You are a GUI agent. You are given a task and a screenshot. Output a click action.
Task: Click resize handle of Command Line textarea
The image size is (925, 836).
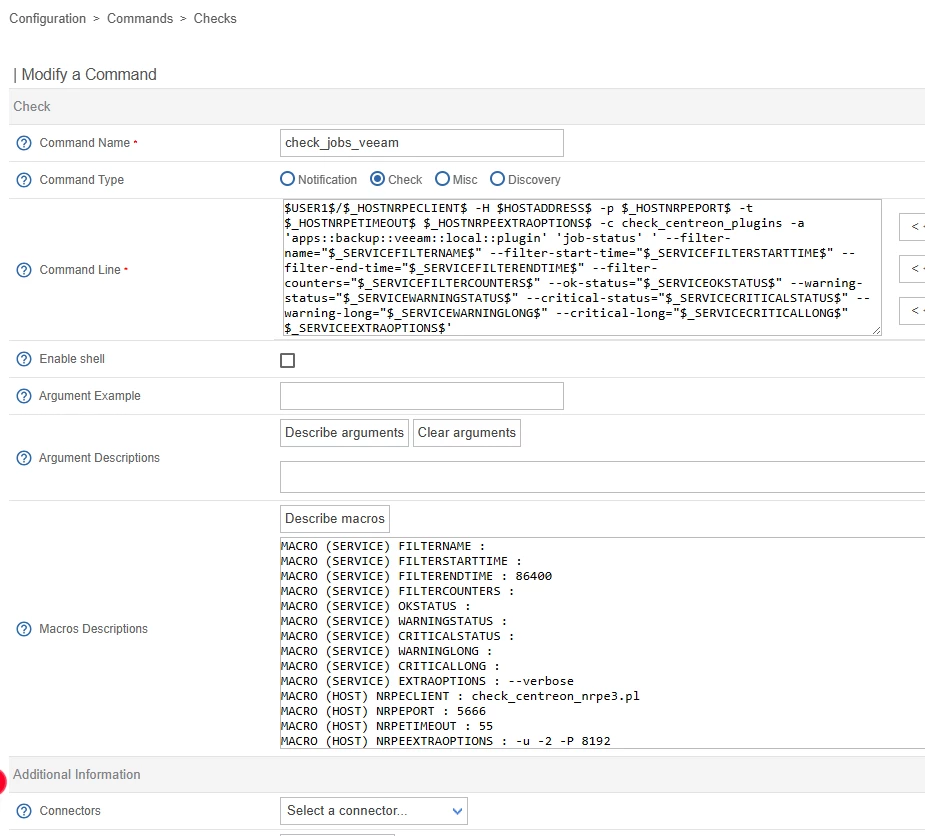877,332
